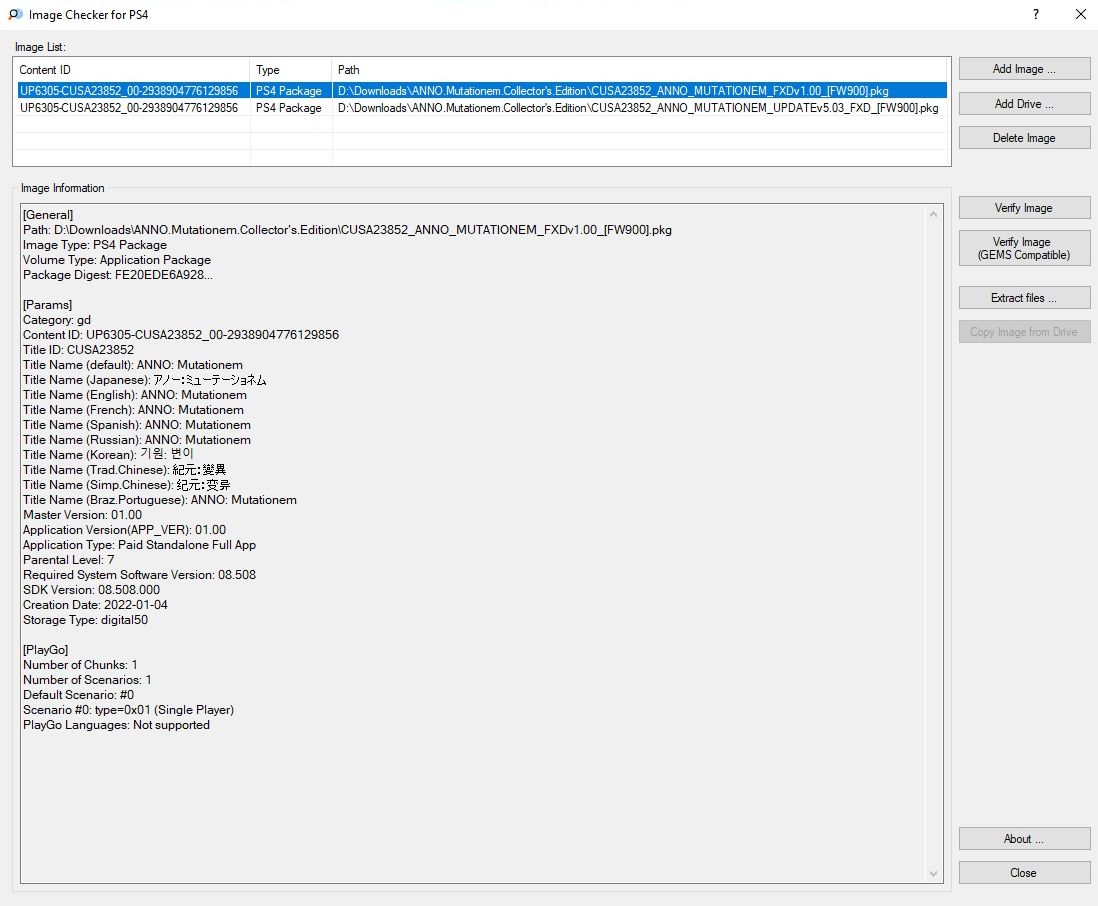1098x906 pixels.
Task: Click the Volume Type: Application Package line
Action: [x=117, y=260]
